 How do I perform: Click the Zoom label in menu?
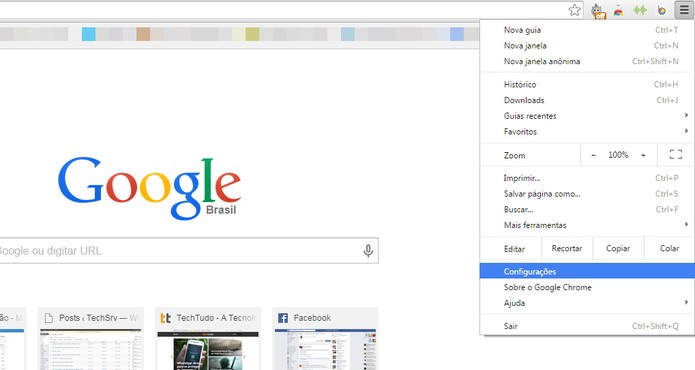pyautogui.click(x=515, y=156)
